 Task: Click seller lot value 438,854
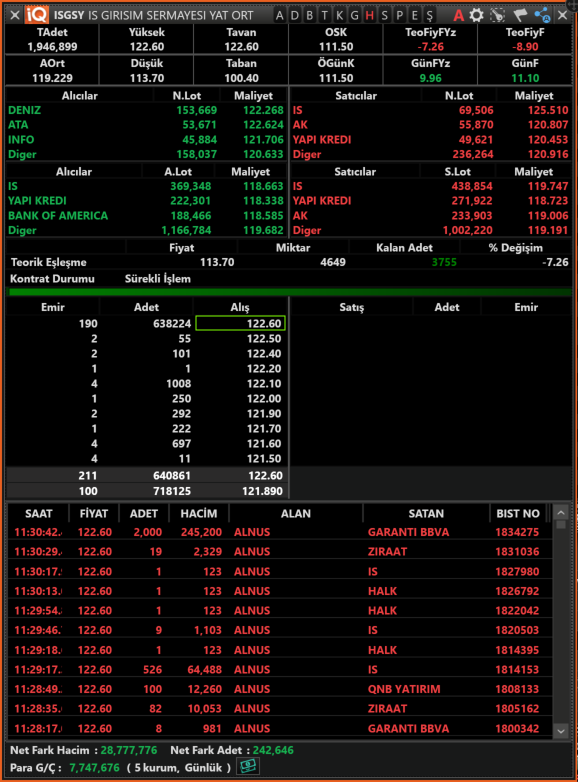coord(471,186)
